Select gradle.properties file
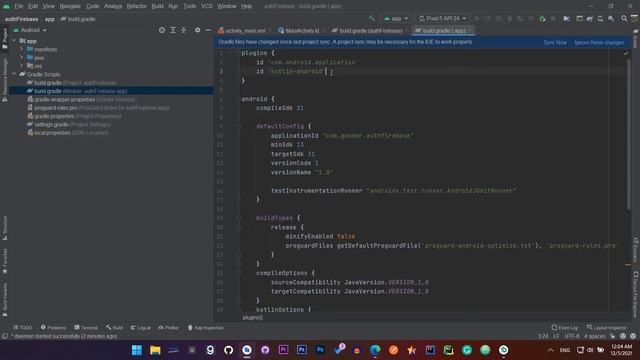640x360 pixels. point(74,116)
